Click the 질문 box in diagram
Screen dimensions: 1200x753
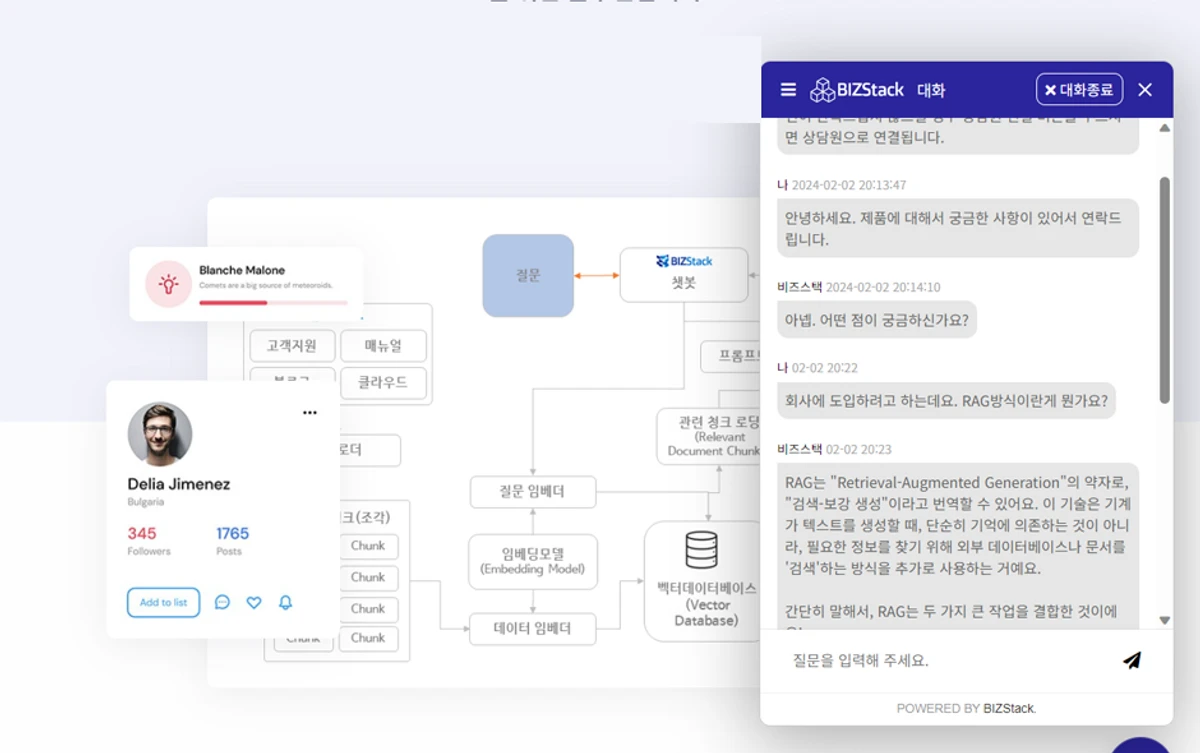point(528,276)
